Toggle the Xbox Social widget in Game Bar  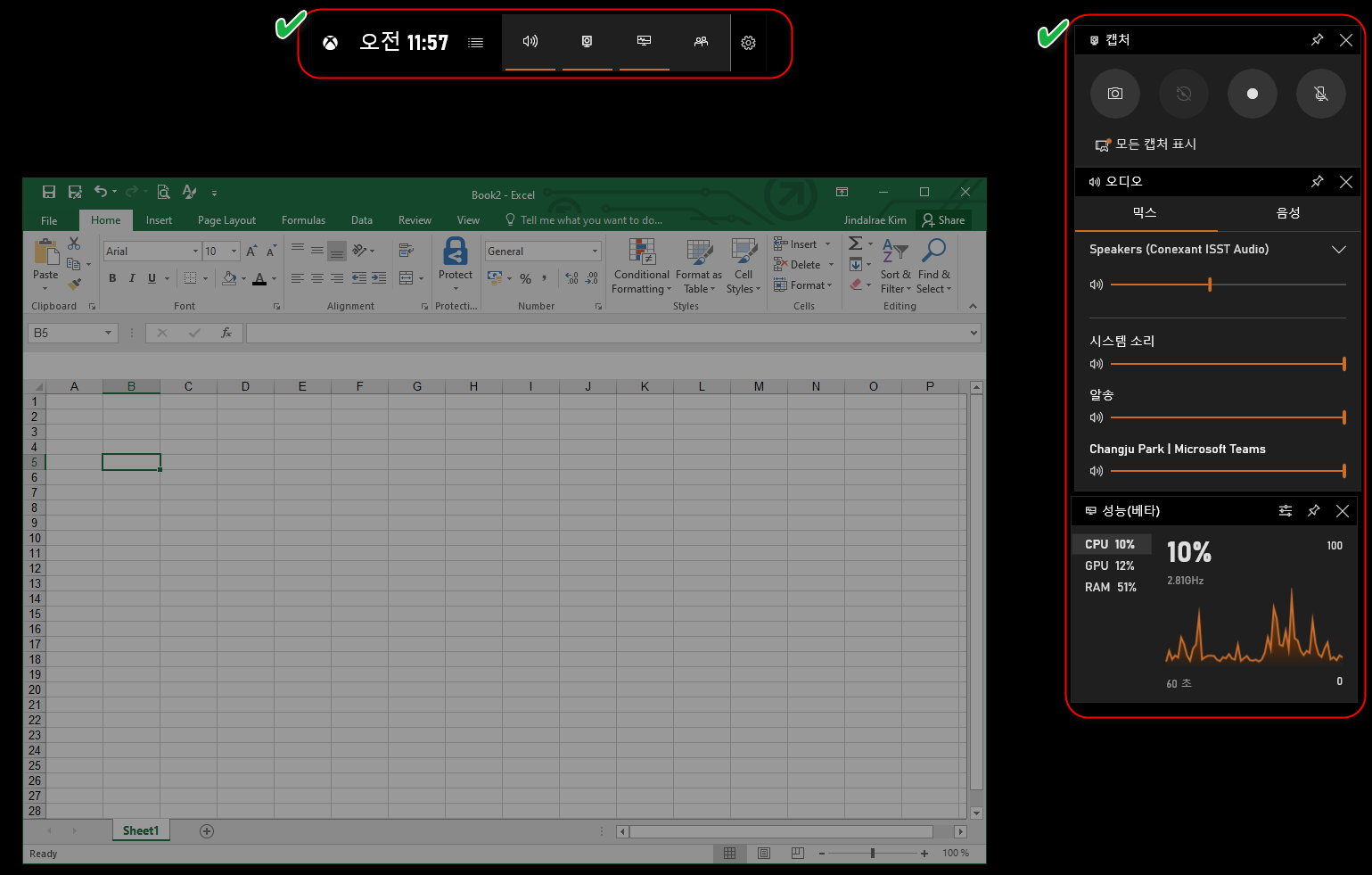coord(701,42)
